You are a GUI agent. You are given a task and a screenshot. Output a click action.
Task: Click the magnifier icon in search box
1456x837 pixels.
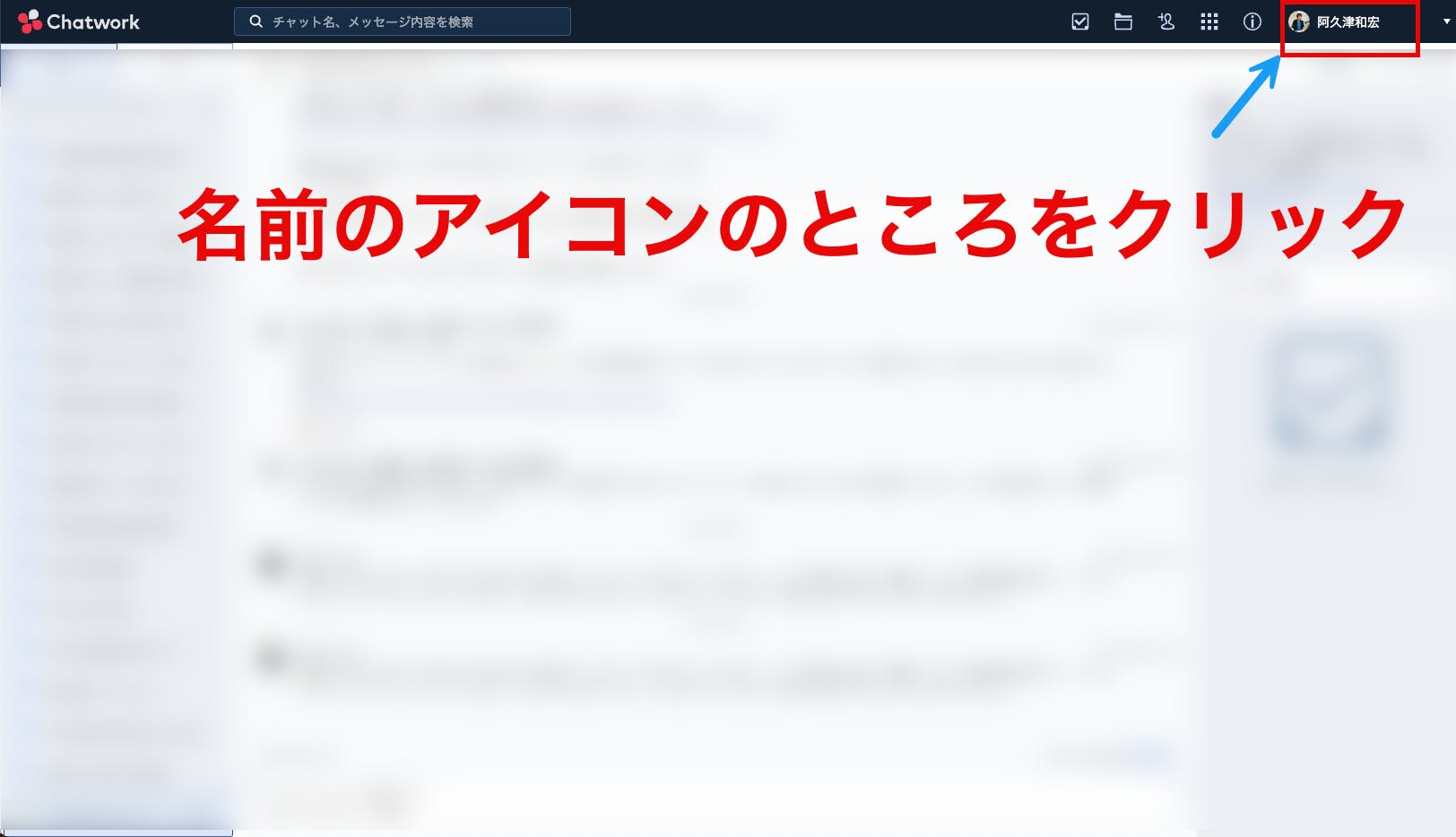click(256, 22)
